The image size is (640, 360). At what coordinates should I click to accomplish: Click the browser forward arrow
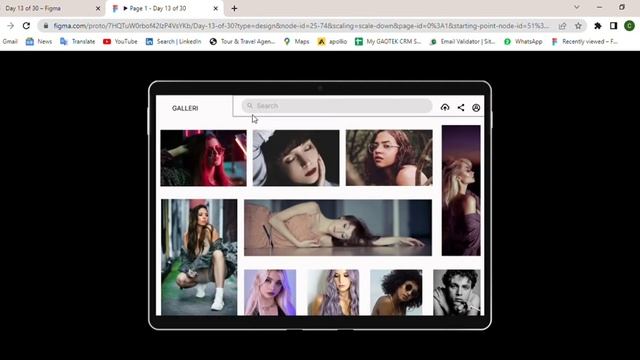point(11,26)
